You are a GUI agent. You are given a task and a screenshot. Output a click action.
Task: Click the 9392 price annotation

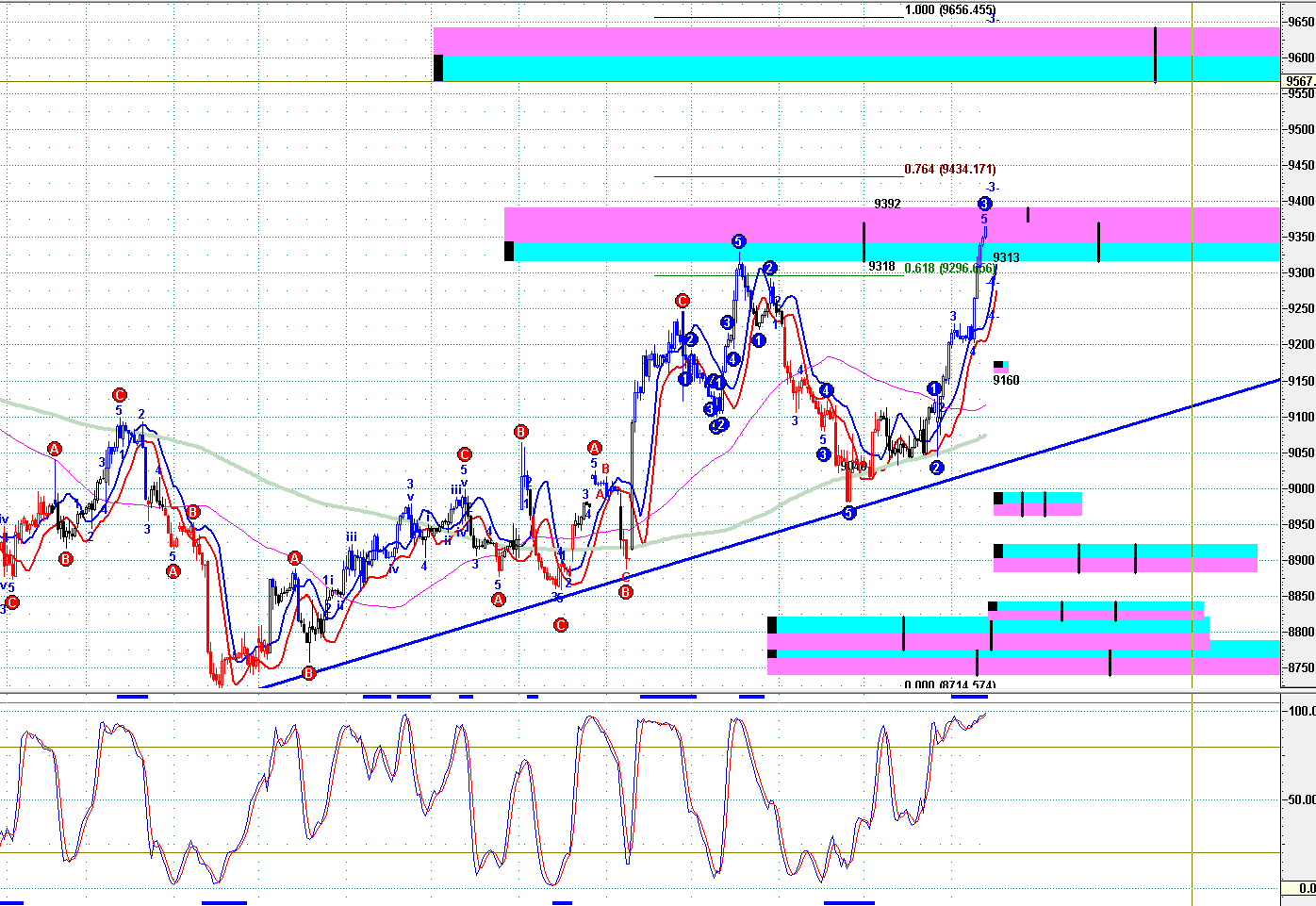[887, 204]
